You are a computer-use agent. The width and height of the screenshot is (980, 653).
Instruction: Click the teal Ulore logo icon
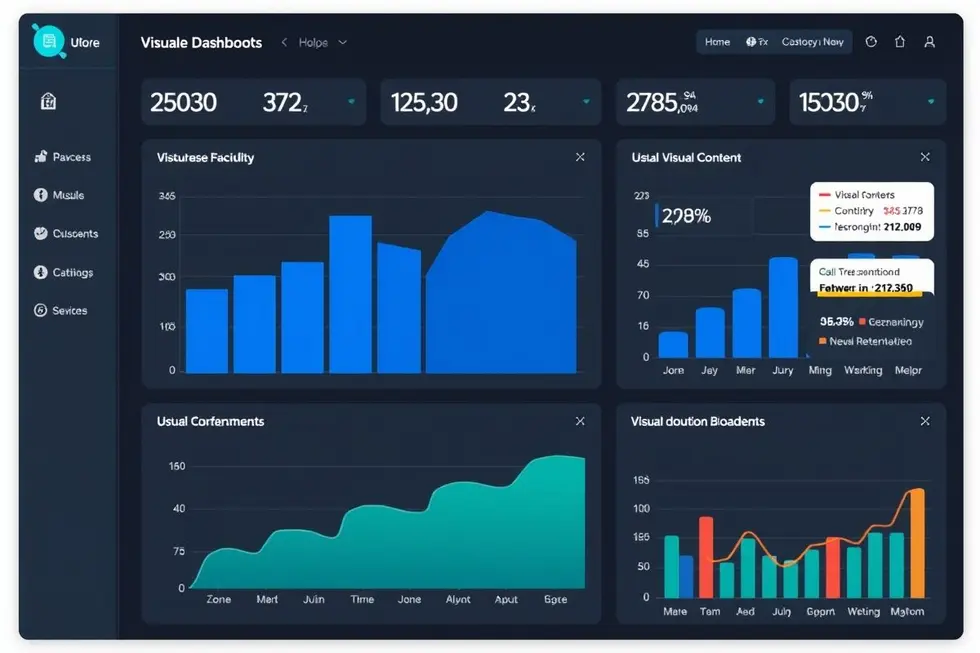click(x=48, y=41)
